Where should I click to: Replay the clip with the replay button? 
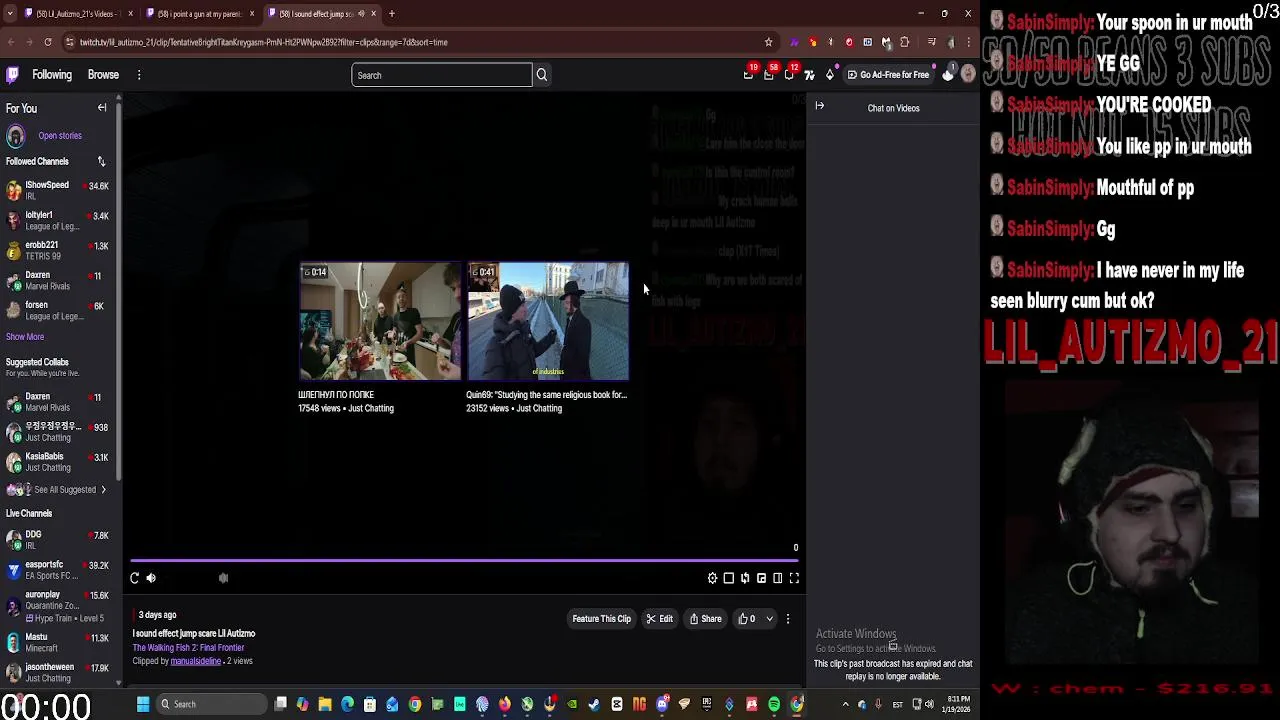click(134, 578)
